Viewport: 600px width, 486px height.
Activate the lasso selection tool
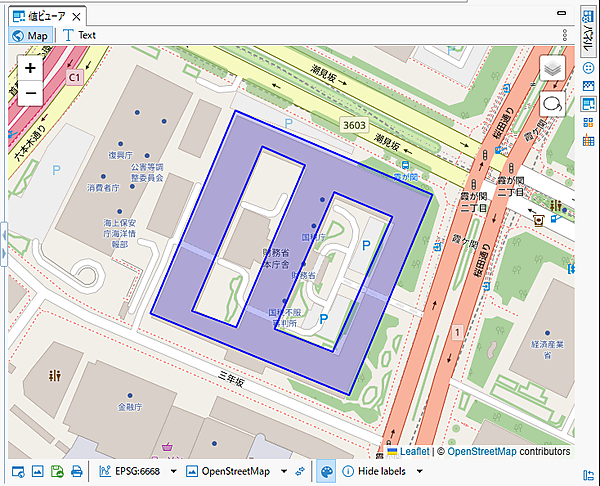(553, 103)
